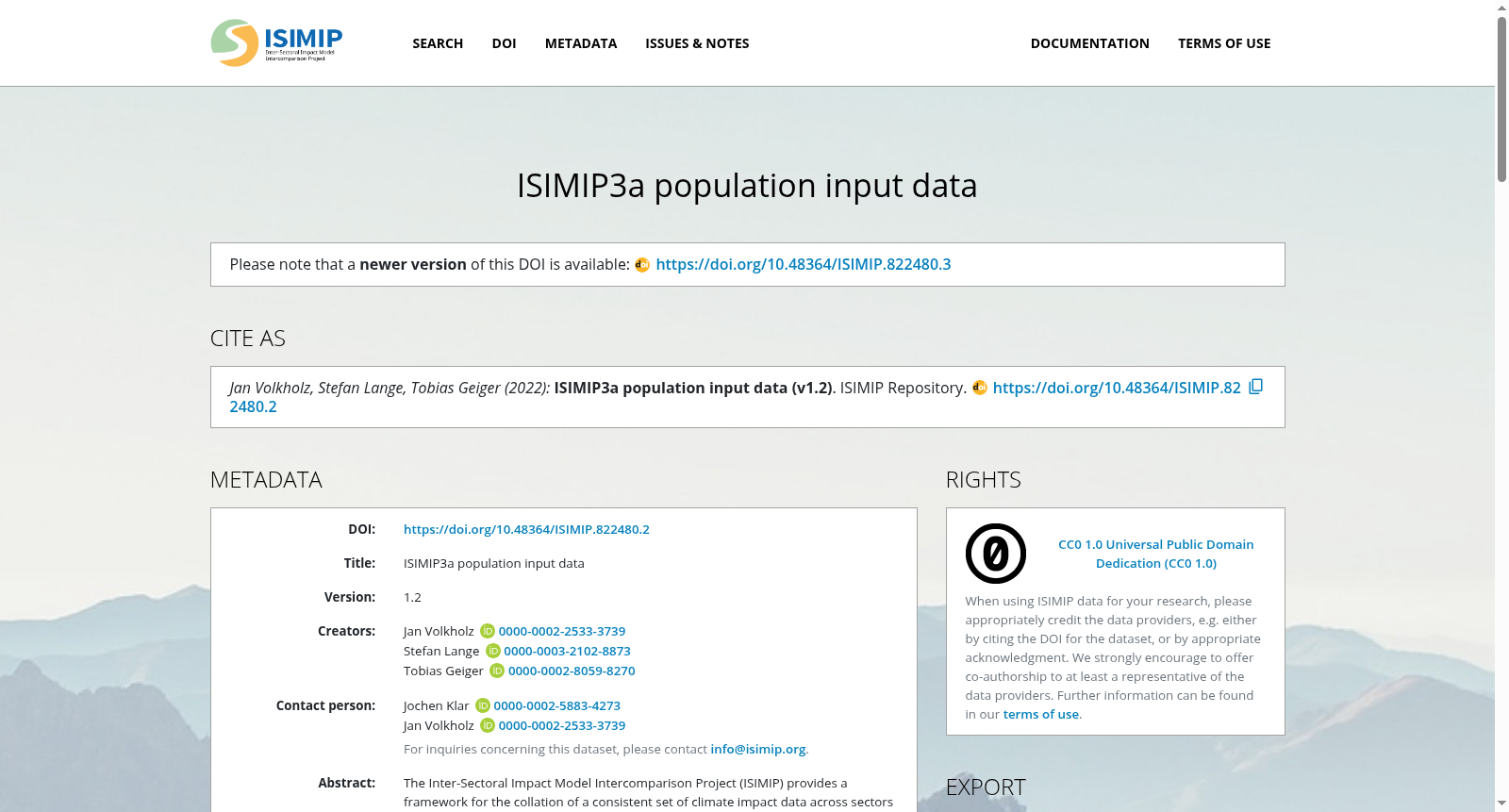The width and height of the screenshot is (1509, 812).
Task: Click ORCID icon next to Tobias Geiger
Action: point(497,671)
